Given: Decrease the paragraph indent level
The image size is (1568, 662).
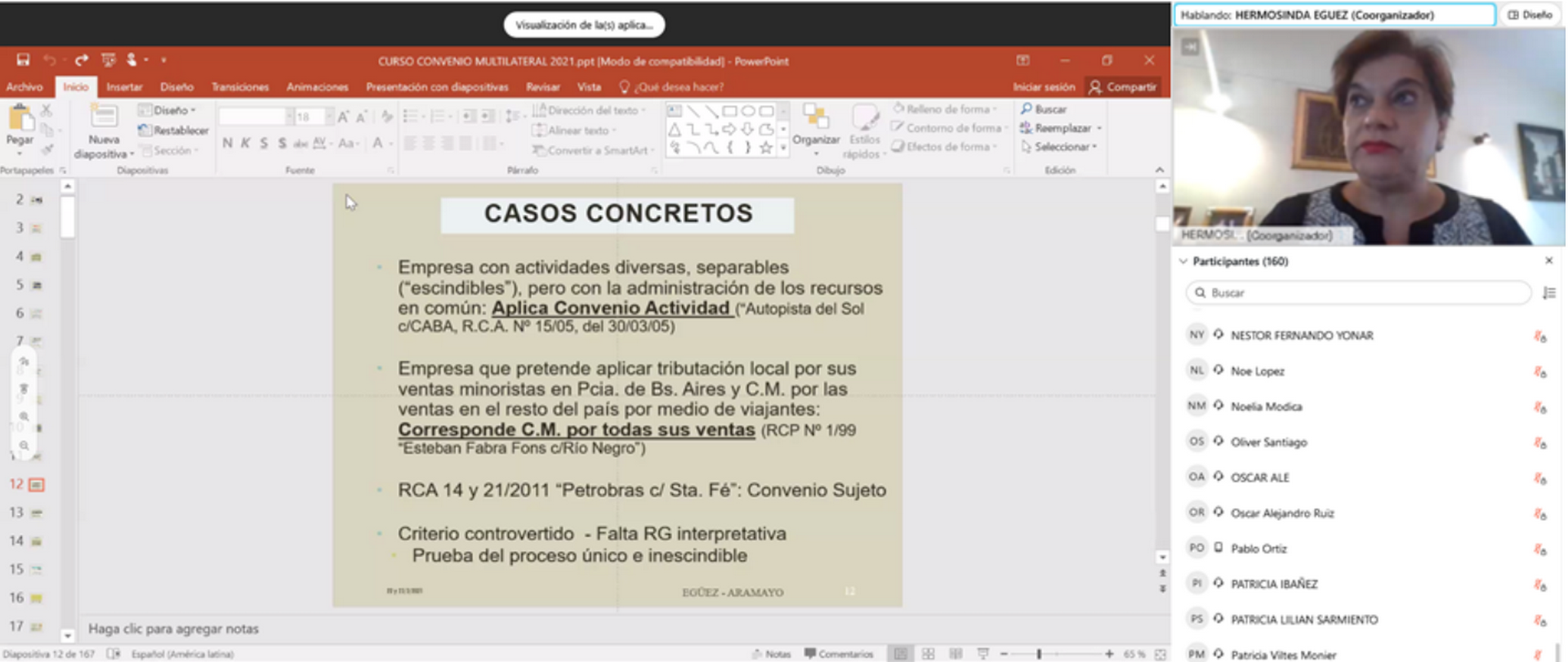Looking at the screenshot, I should tap(469, 117).
